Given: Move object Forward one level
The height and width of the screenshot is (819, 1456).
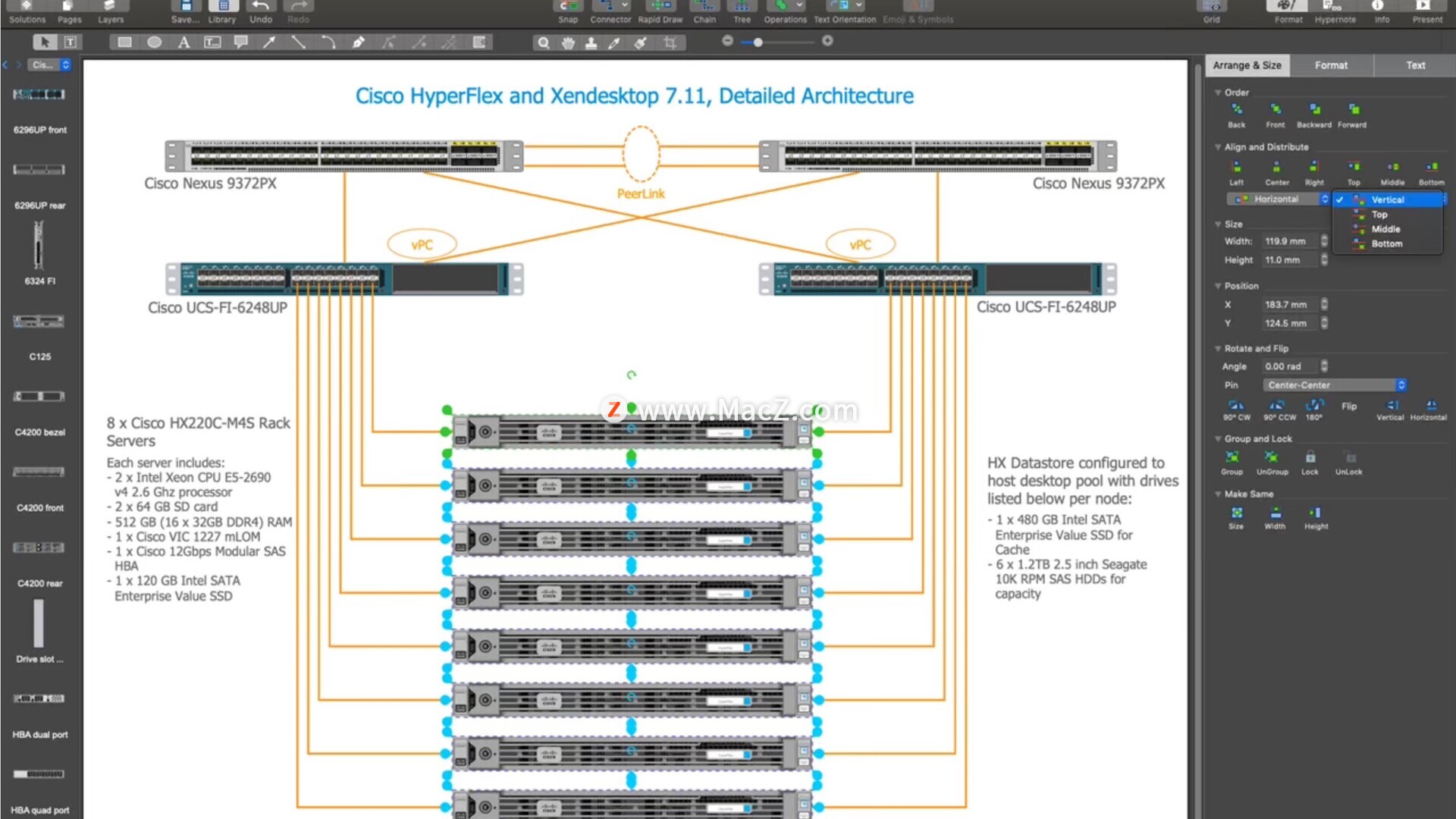Looking at the screenshot, I should 1352,116.
